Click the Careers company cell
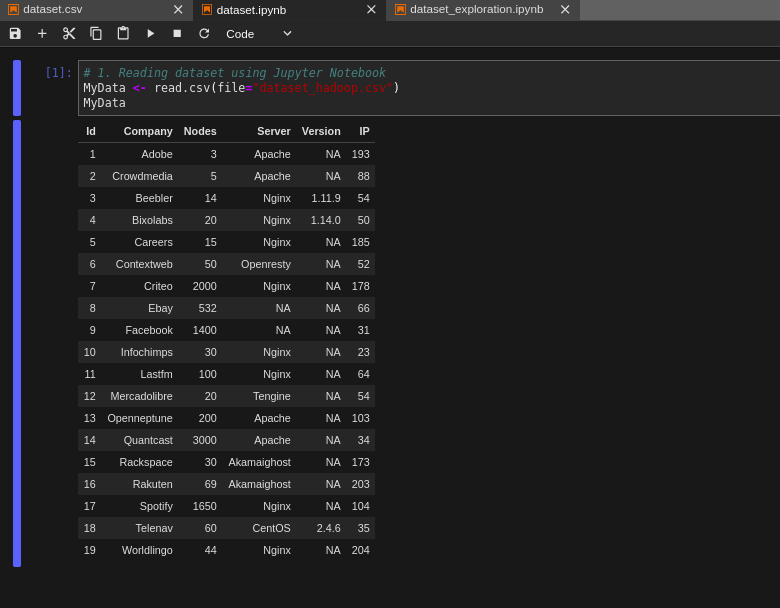The height and width of the screenshot is (608, 780). (153, 242)
